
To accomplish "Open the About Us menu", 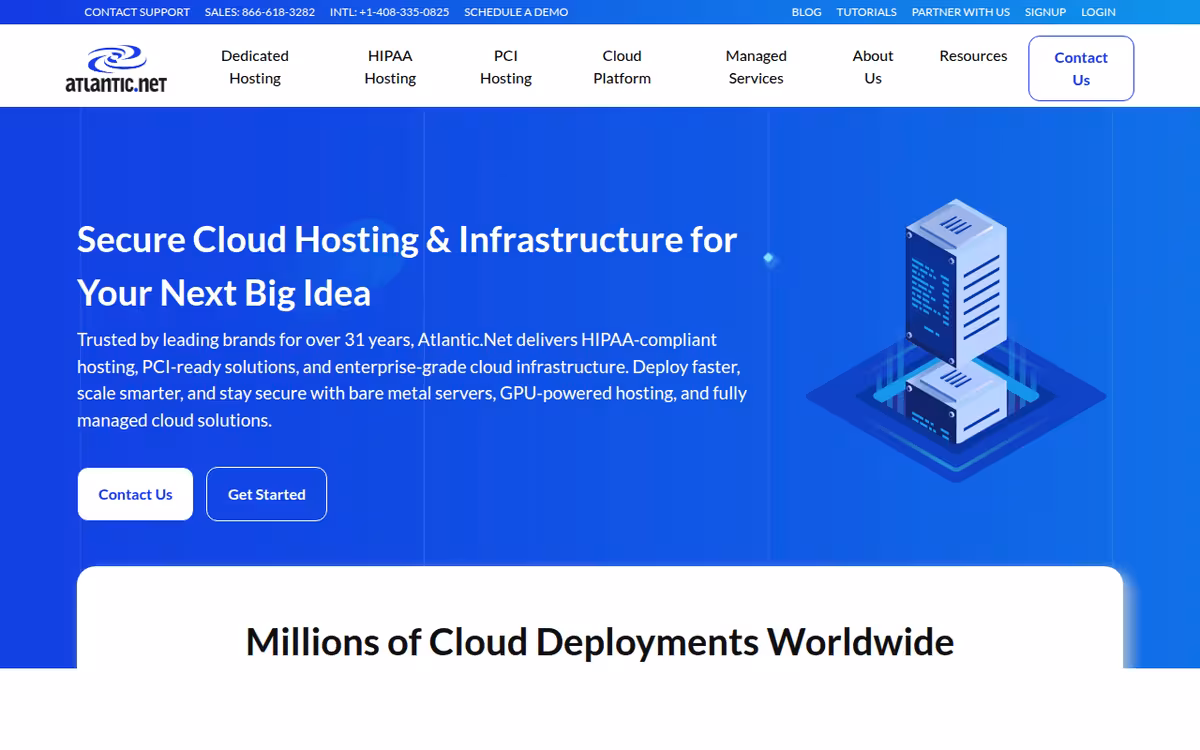I will click(873, 67).
